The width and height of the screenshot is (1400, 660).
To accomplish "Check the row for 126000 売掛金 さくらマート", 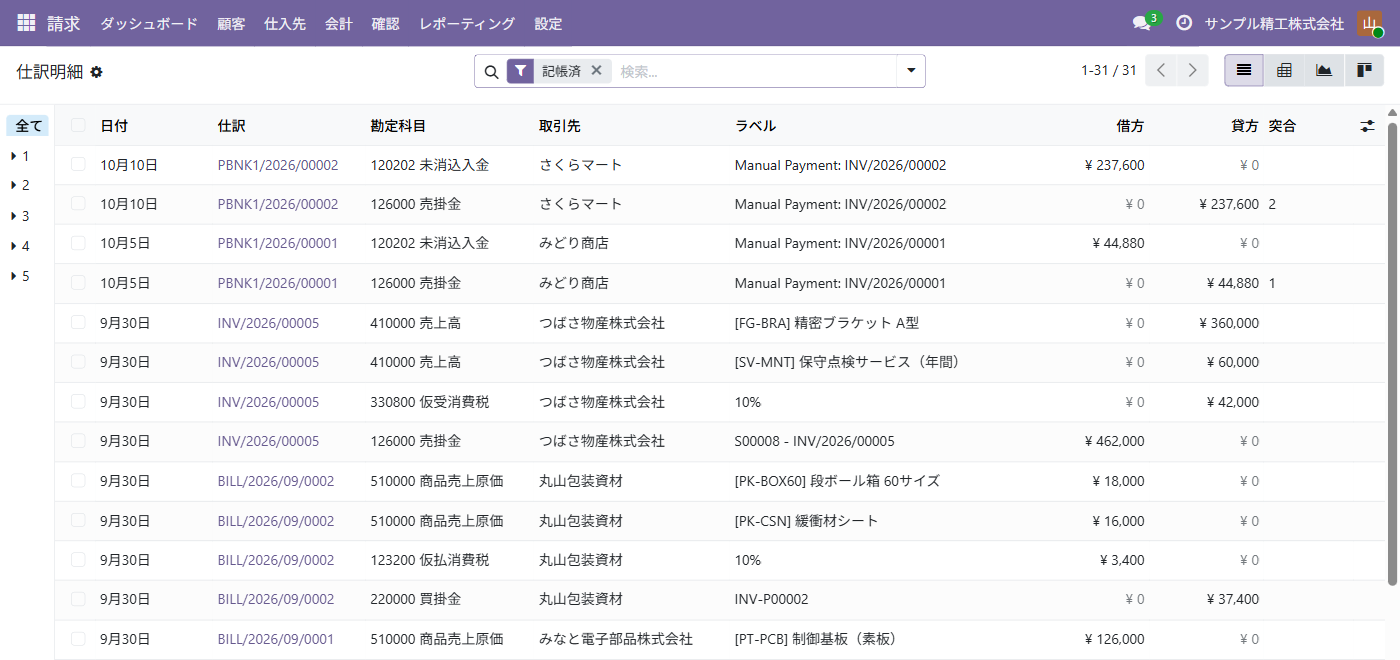I will pyautogui.click(x=78, y=204).
